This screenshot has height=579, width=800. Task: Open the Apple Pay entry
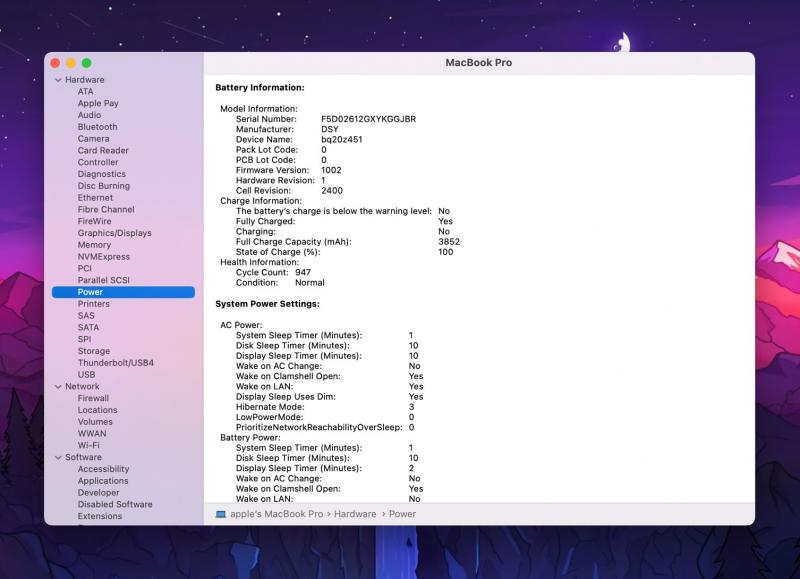click(98, 103)
